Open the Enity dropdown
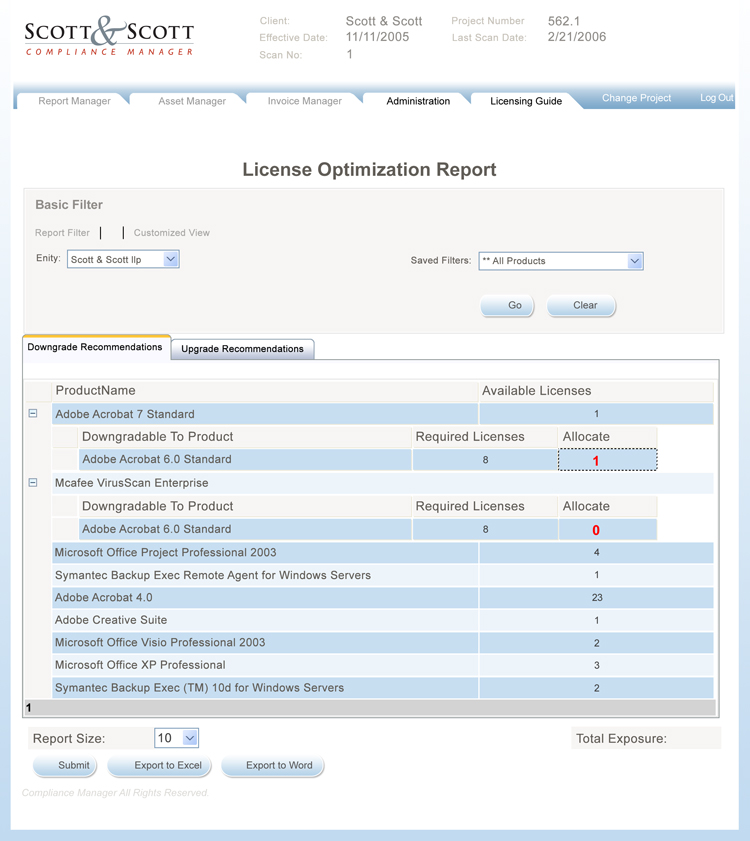Image resolution: width=750 pixels, height=841 pixels. point(123,259)
